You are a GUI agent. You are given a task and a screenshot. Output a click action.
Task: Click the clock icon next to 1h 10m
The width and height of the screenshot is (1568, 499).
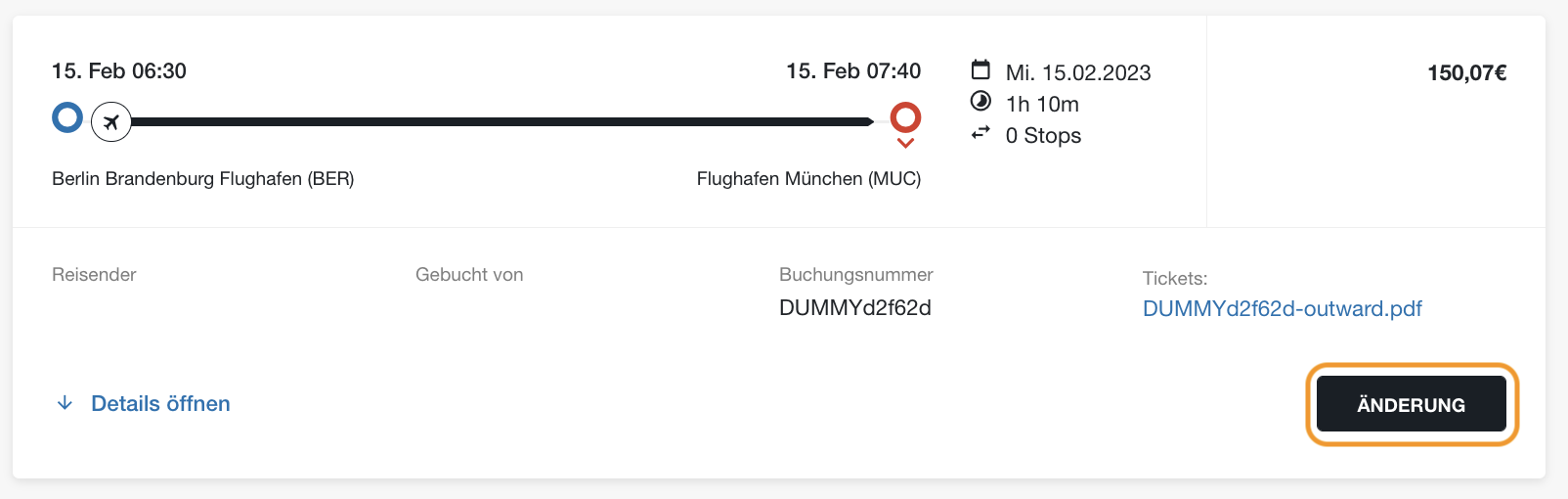(980, 101)
